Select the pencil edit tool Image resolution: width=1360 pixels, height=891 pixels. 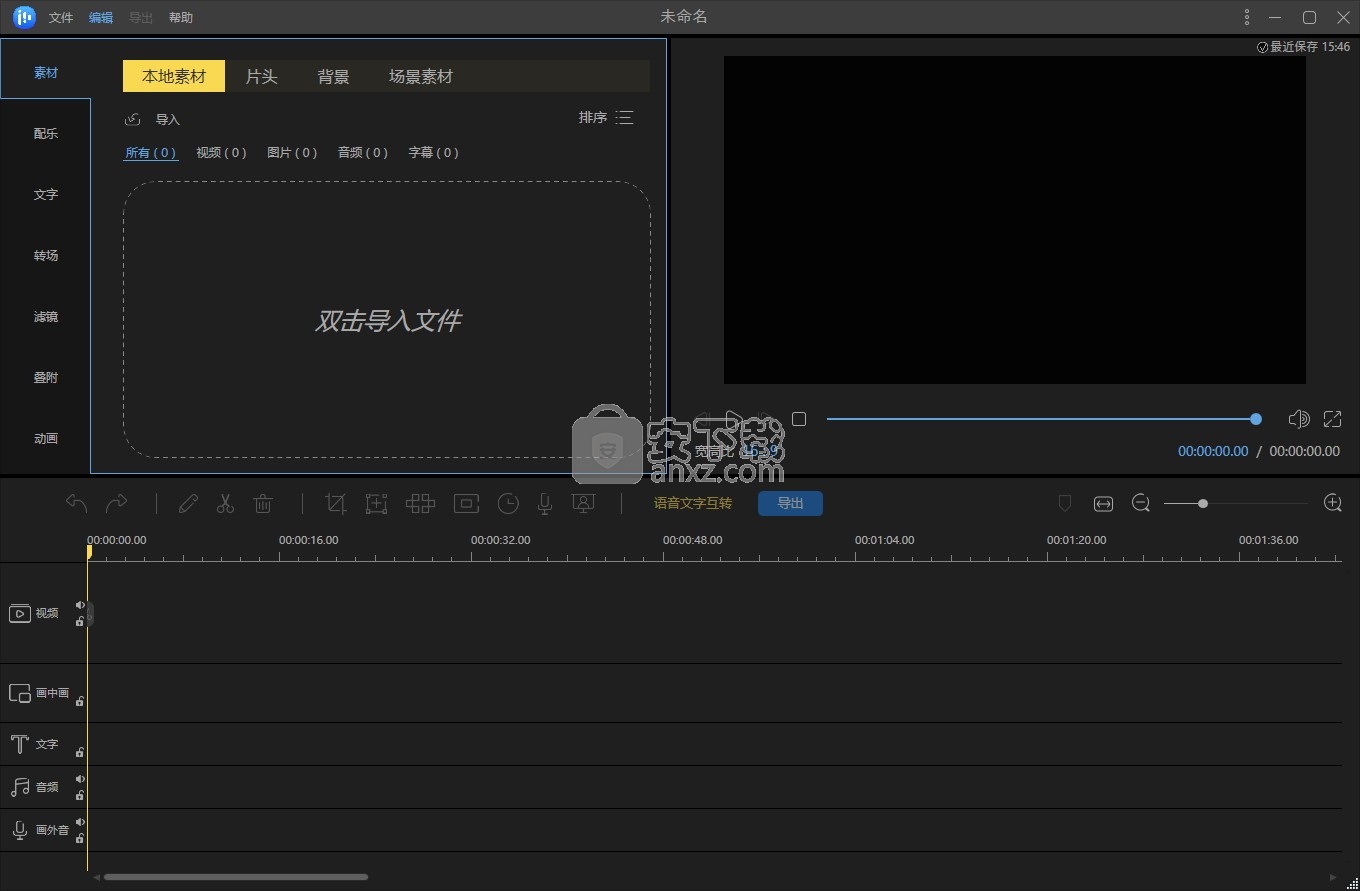click(x=188, y=504)
